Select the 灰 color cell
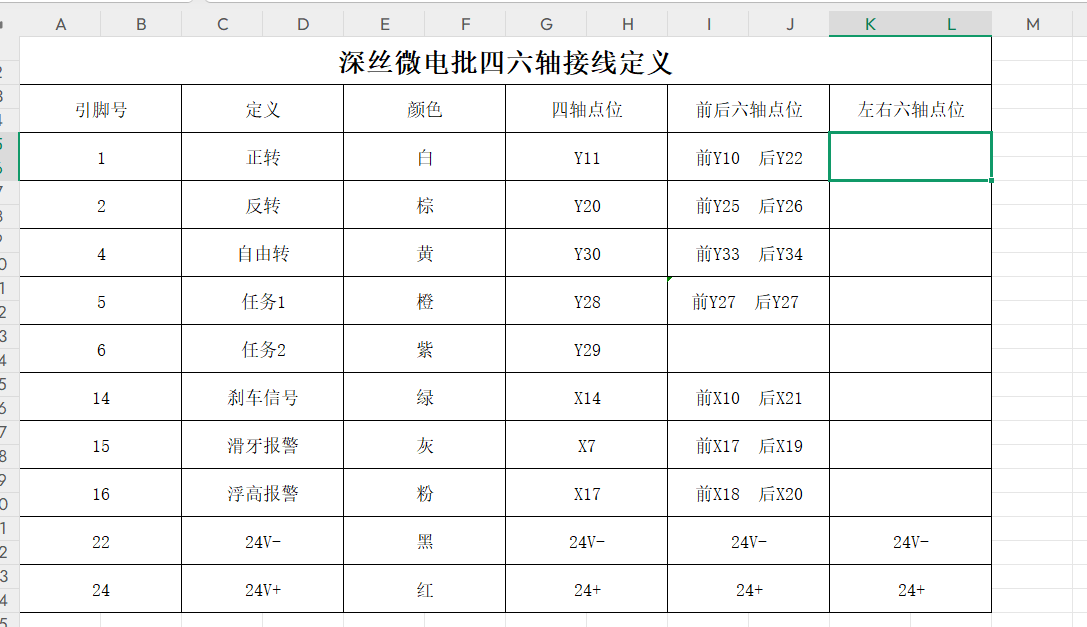The width and height of the screenshot is (1087, 627). click(x=424, y=445)
